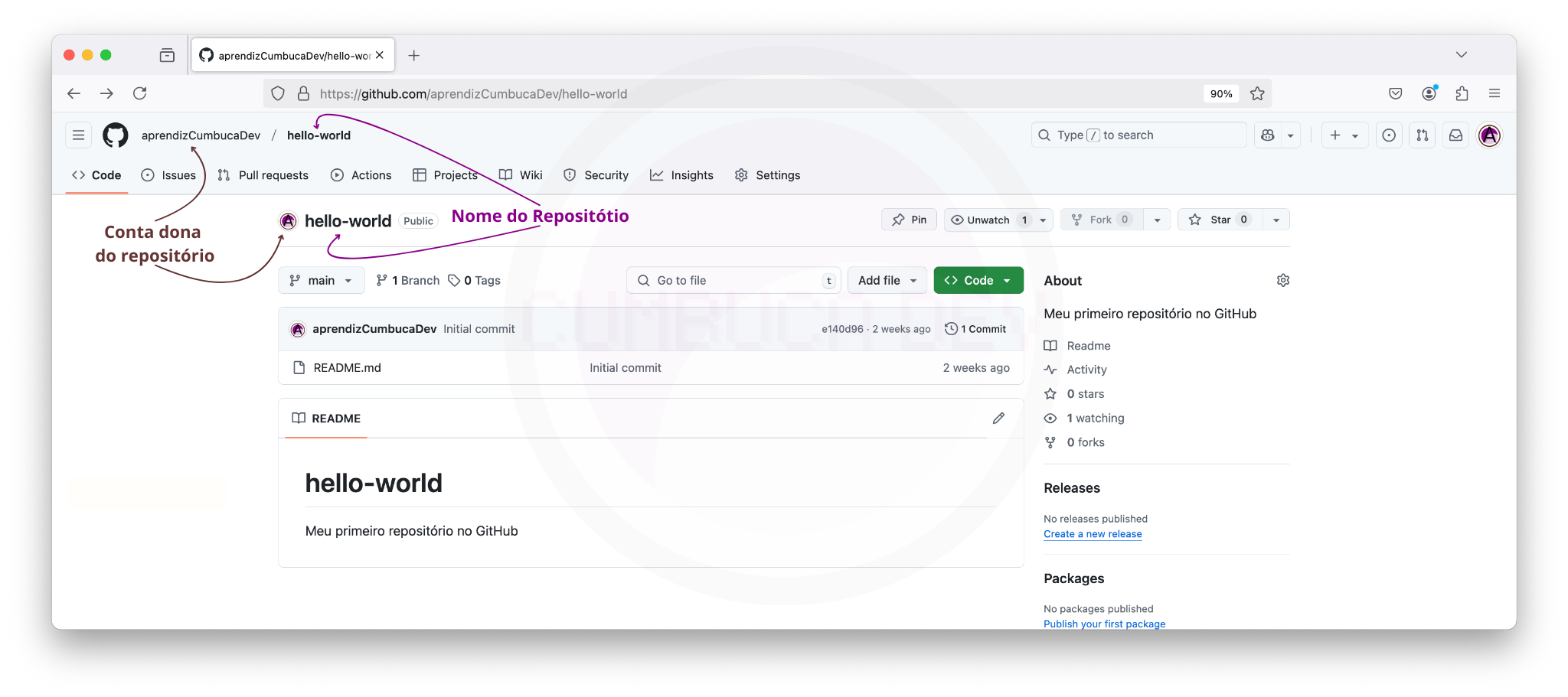Click the Create a new release link
Screen dimensions: 1568x697
click(1092, 534)
